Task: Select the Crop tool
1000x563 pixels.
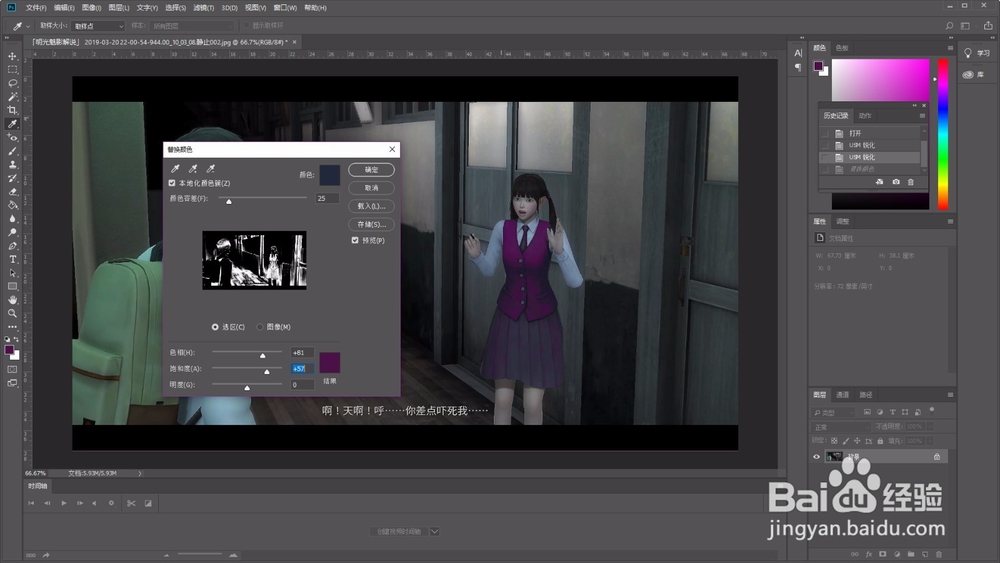Action: click(x=12, y=110)
